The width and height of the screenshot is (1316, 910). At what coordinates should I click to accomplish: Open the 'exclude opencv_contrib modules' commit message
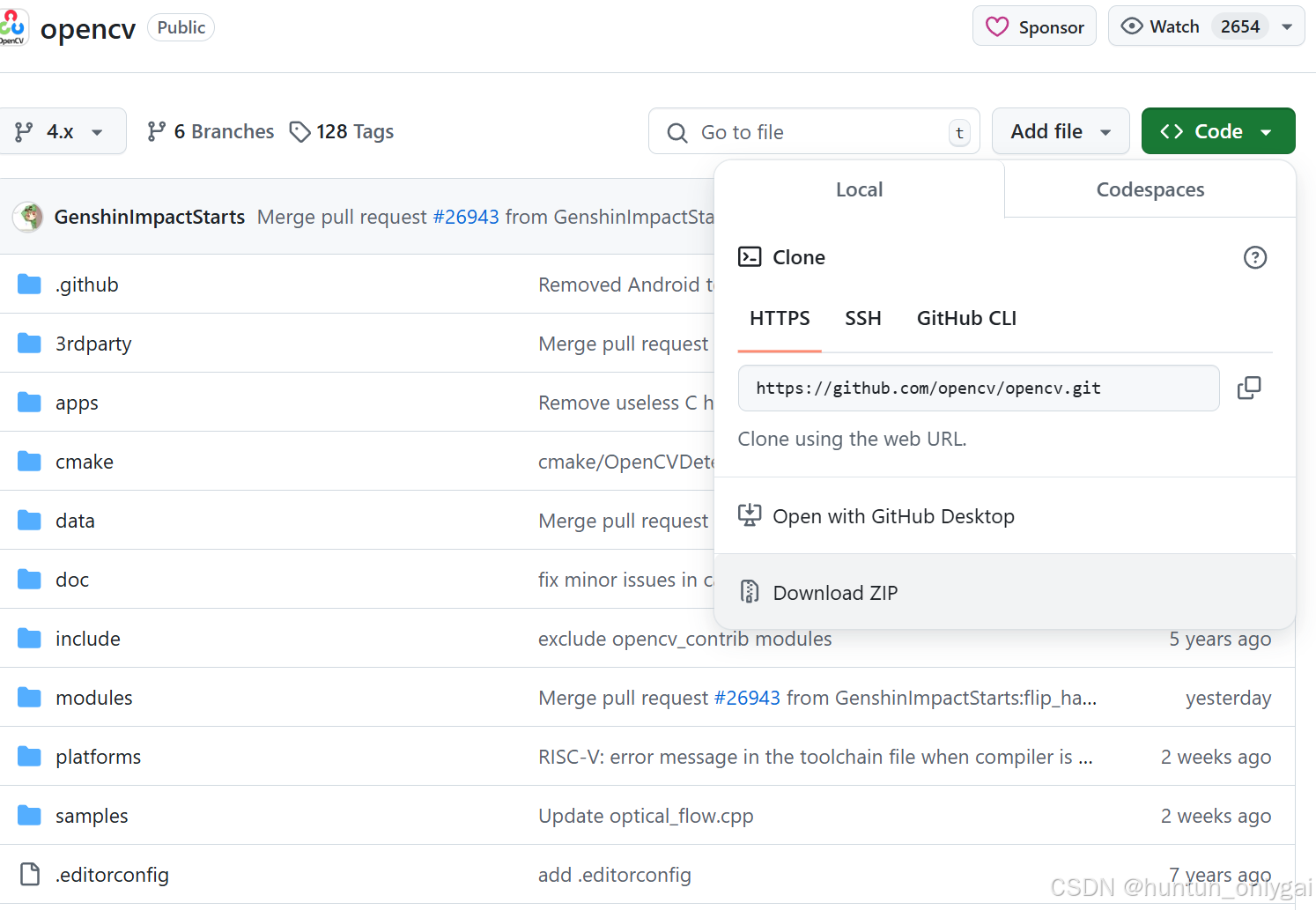(685, 639)
